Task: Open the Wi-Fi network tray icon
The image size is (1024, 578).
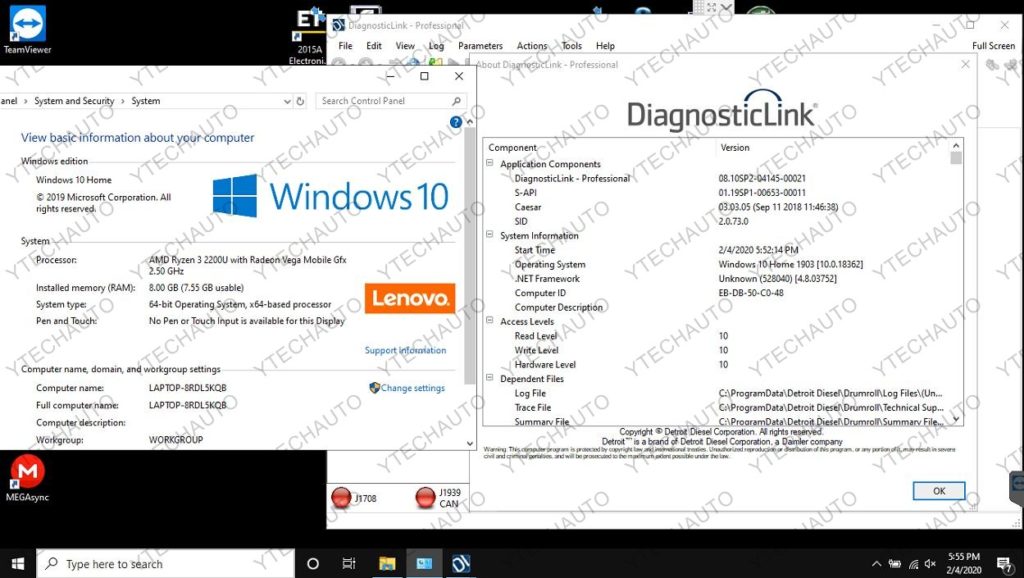Action: (913, 564)
